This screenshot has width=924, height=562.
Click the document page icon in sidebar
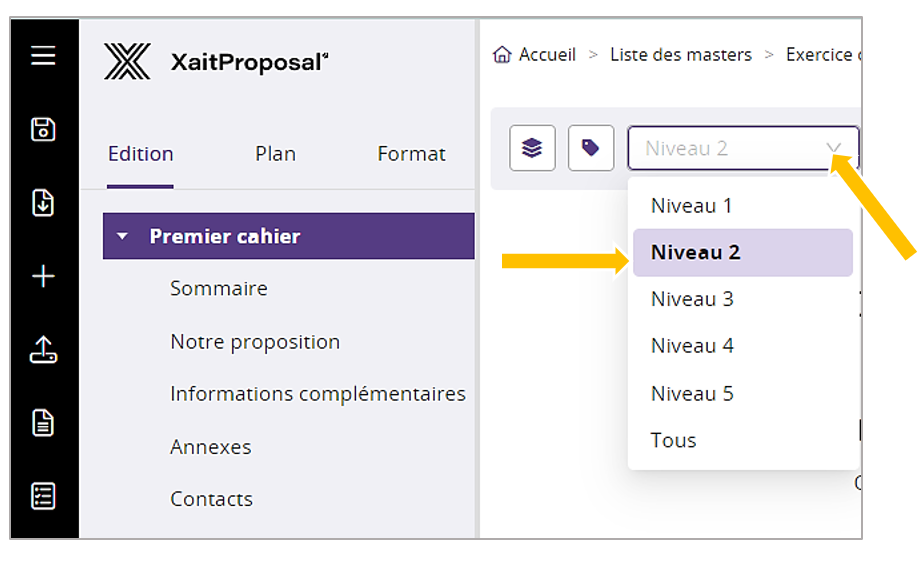pyautogui.click(x=43, y=423)
